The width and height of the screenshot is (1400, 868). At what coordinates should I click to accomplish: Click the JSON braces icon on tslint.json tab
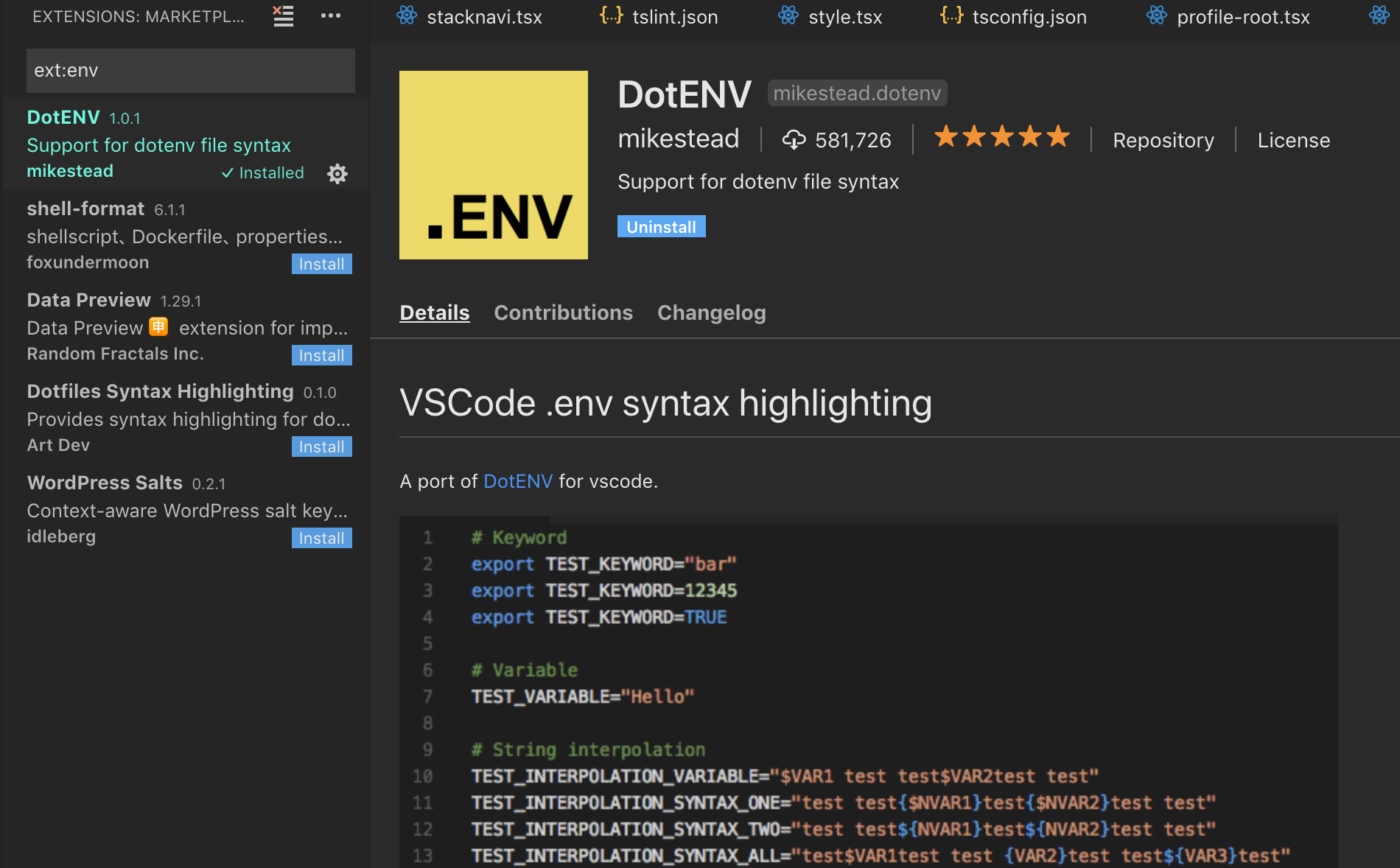611,15
